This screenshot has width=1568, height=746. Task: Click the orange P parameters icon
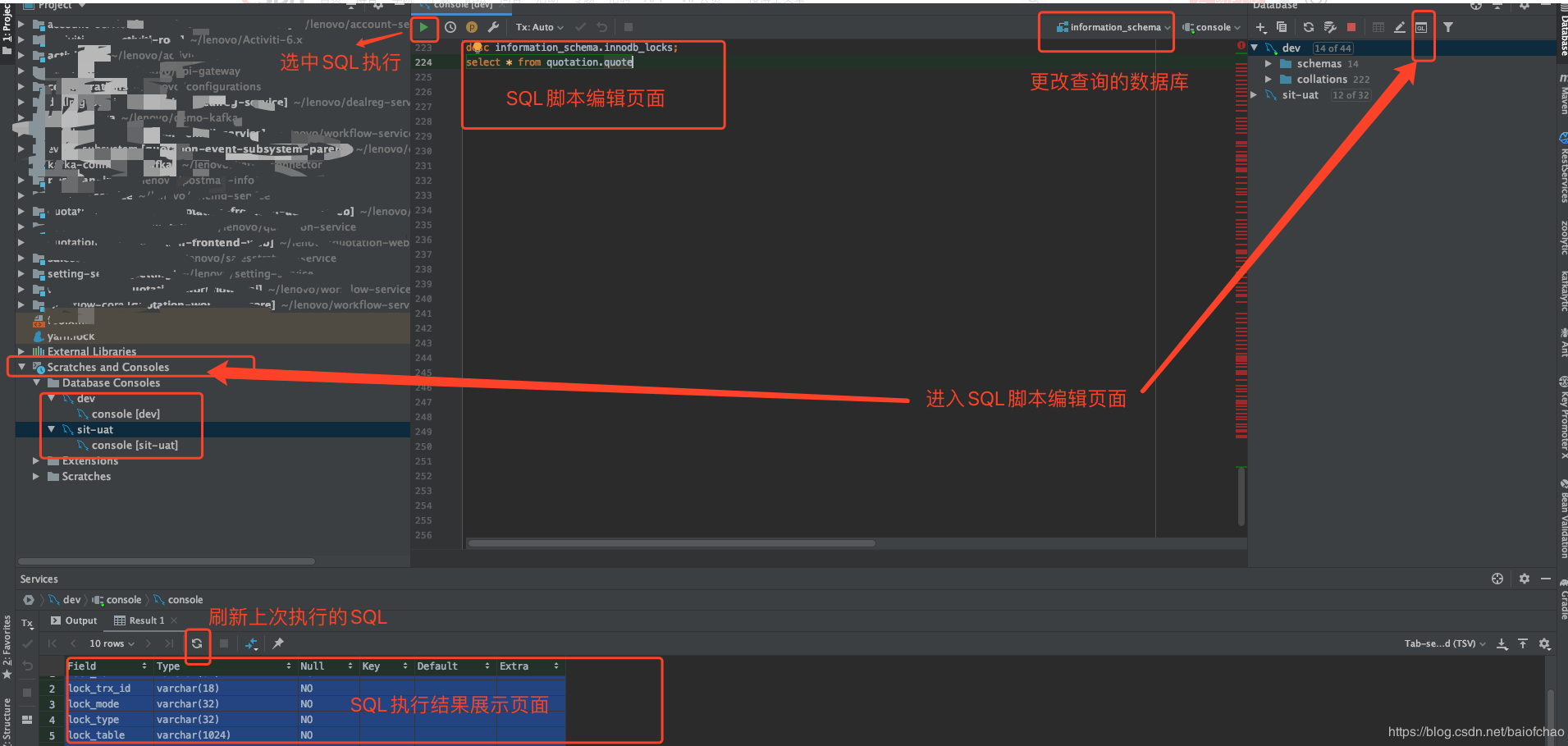pyautogui.click(x=472, y=27)
